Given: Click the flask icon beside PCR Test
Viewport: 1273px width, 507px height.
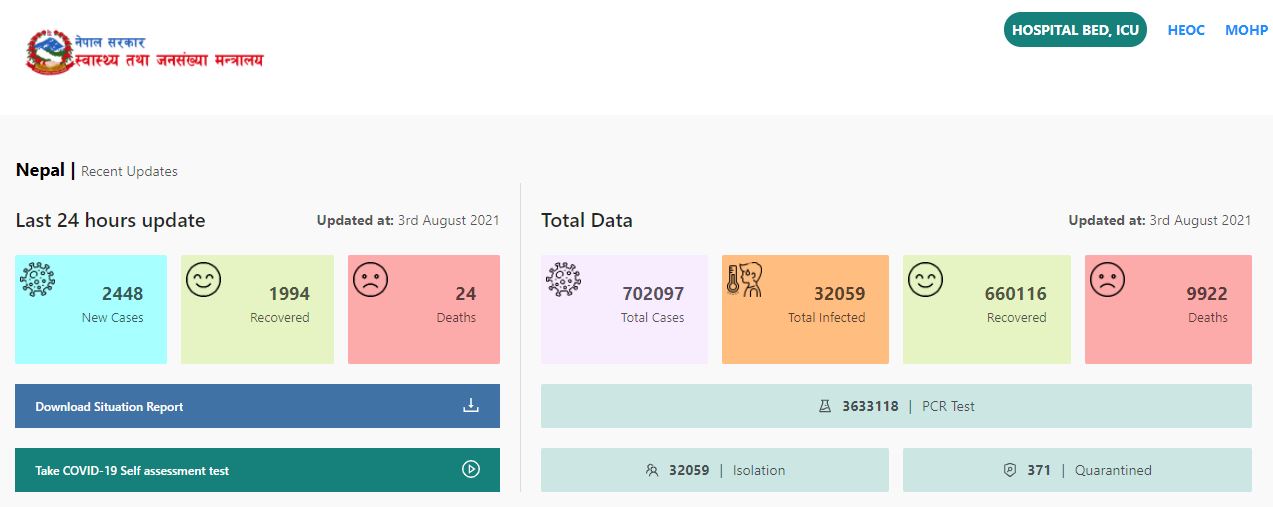Looking at the screenshot, I should point(825,407).
